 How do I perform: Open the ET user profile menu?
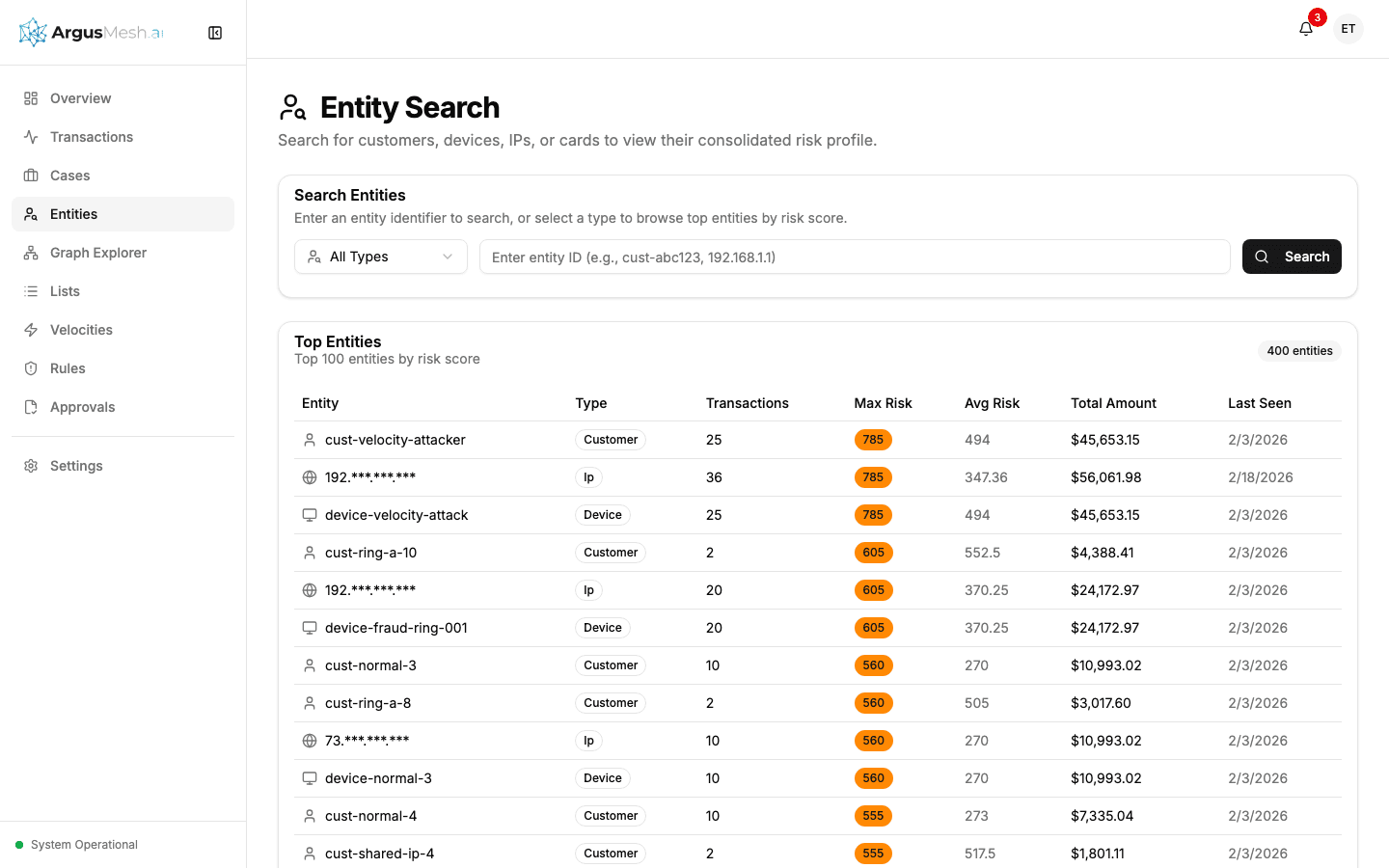(1348, 28)
